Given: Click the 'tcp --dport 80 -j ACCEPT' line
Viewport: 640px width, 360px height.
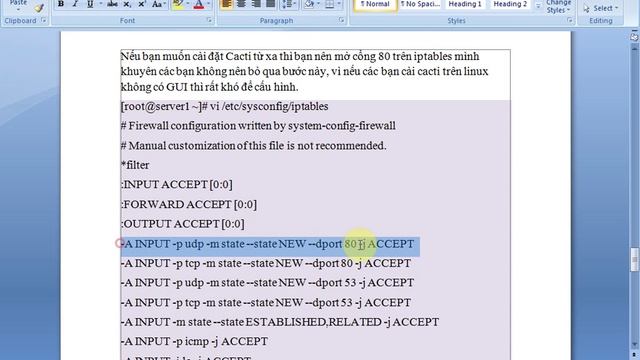Looking at the screenshot, I should pyautogui.click(x=266, y=263).
